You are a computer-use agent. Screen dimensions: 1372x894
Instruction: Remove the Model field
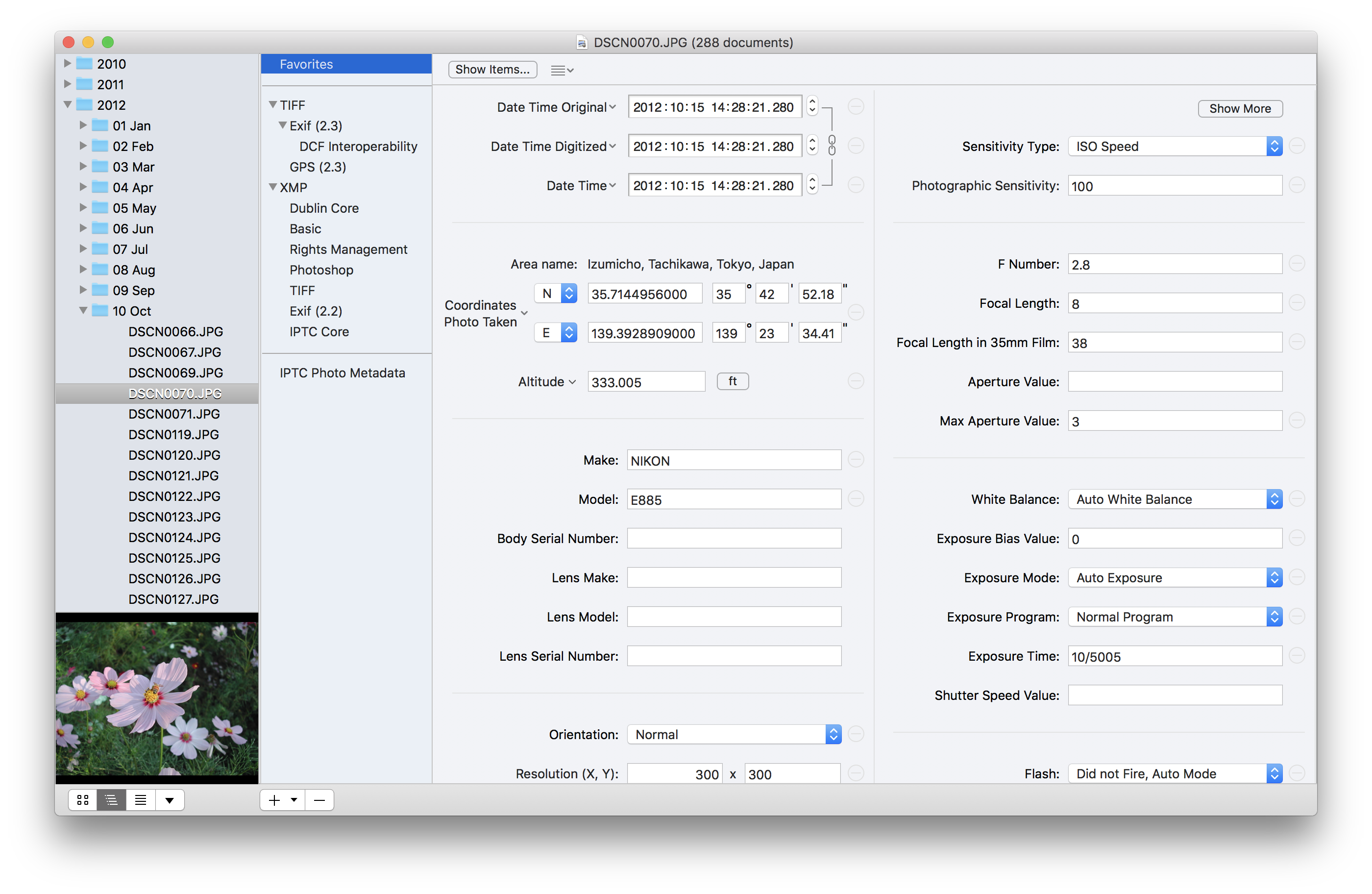click(856, 498)
